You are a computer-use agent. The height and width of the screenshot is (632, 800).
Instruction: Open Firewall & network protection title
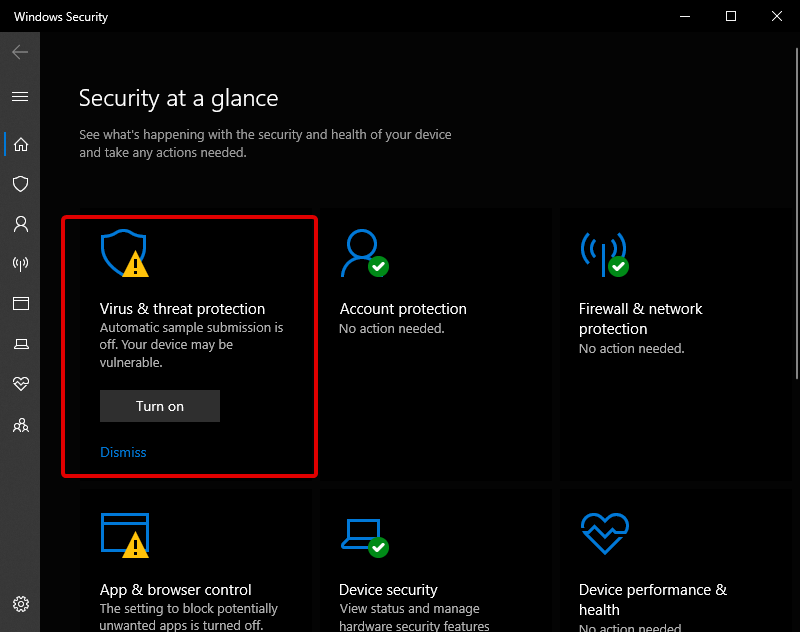(640, 319)
